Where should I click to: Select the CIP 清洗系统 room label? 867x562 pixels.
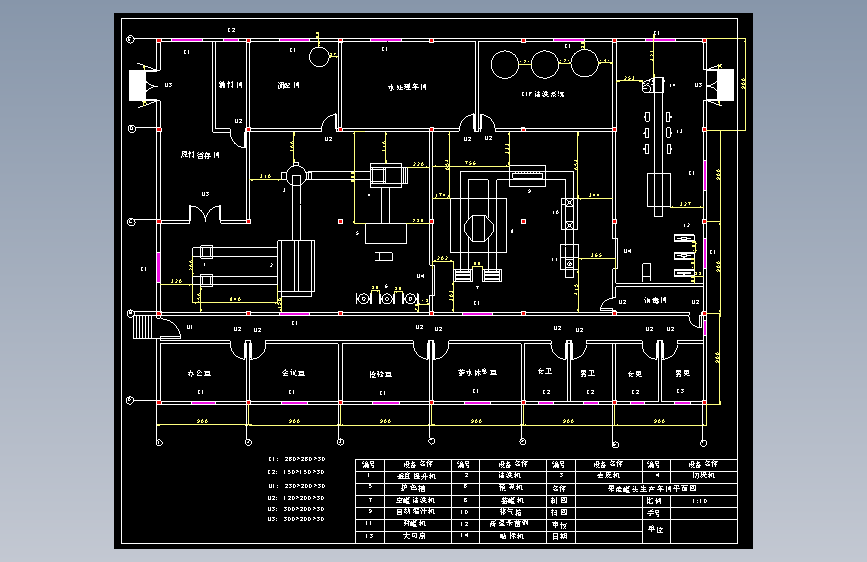pyautogui.click(x=542, y=94)
